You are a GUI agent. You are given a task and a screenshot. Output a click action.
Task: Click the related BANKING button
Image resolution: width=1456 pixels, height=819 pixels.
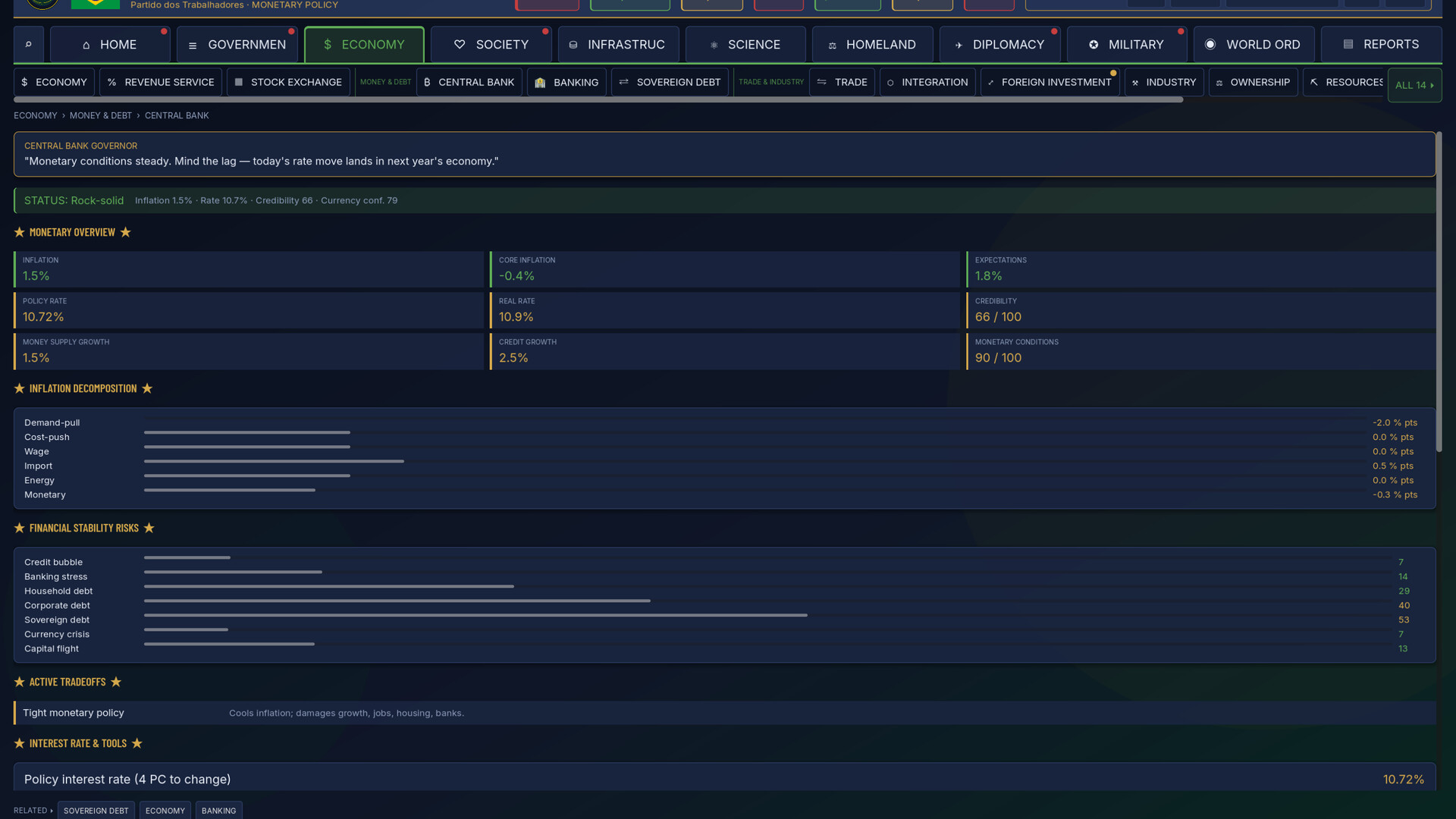pyautogui.click(x=219, y=811)
